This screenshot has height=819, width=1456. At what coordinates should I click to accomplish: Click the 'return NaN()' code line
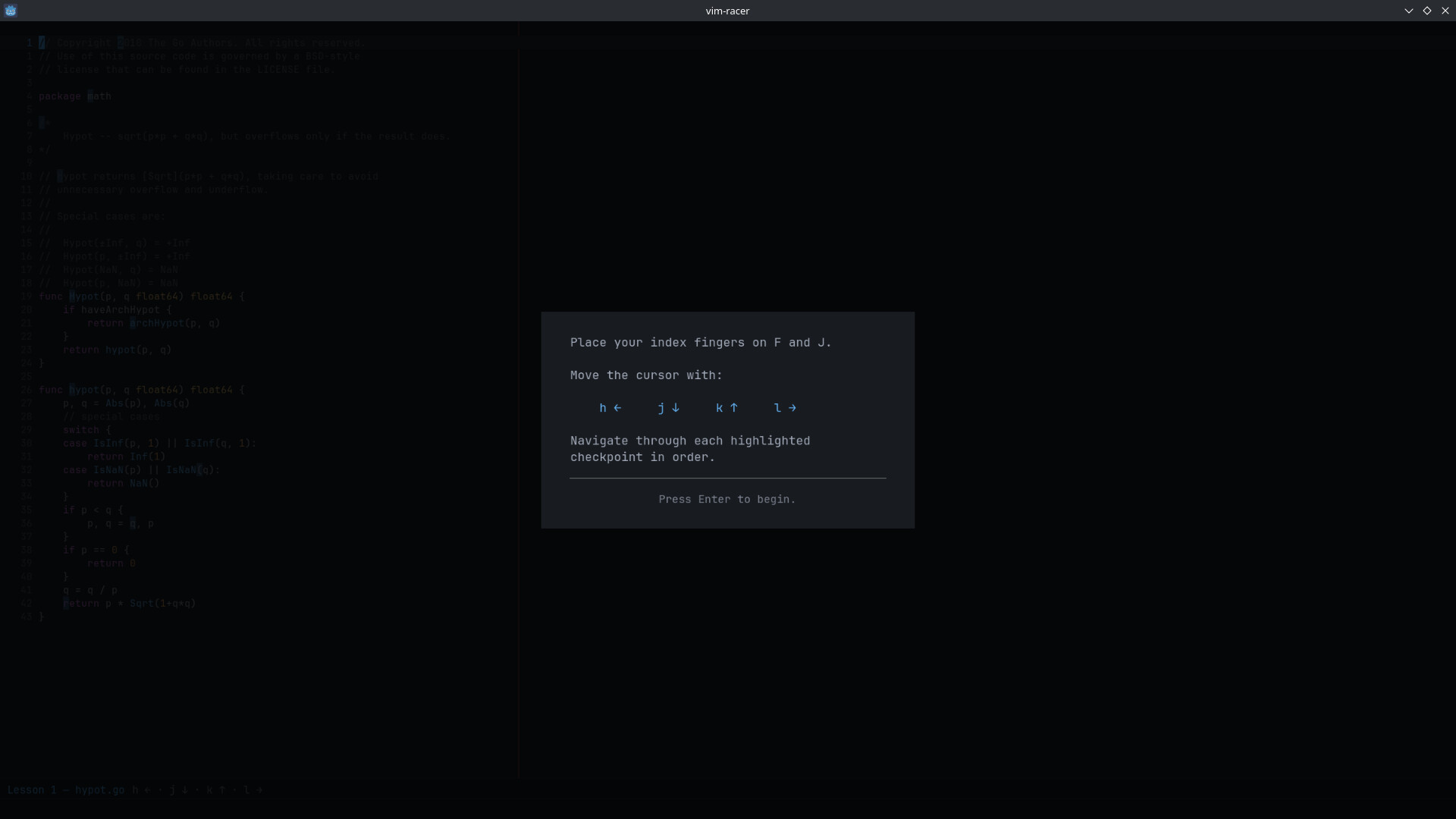pos(124,483)
